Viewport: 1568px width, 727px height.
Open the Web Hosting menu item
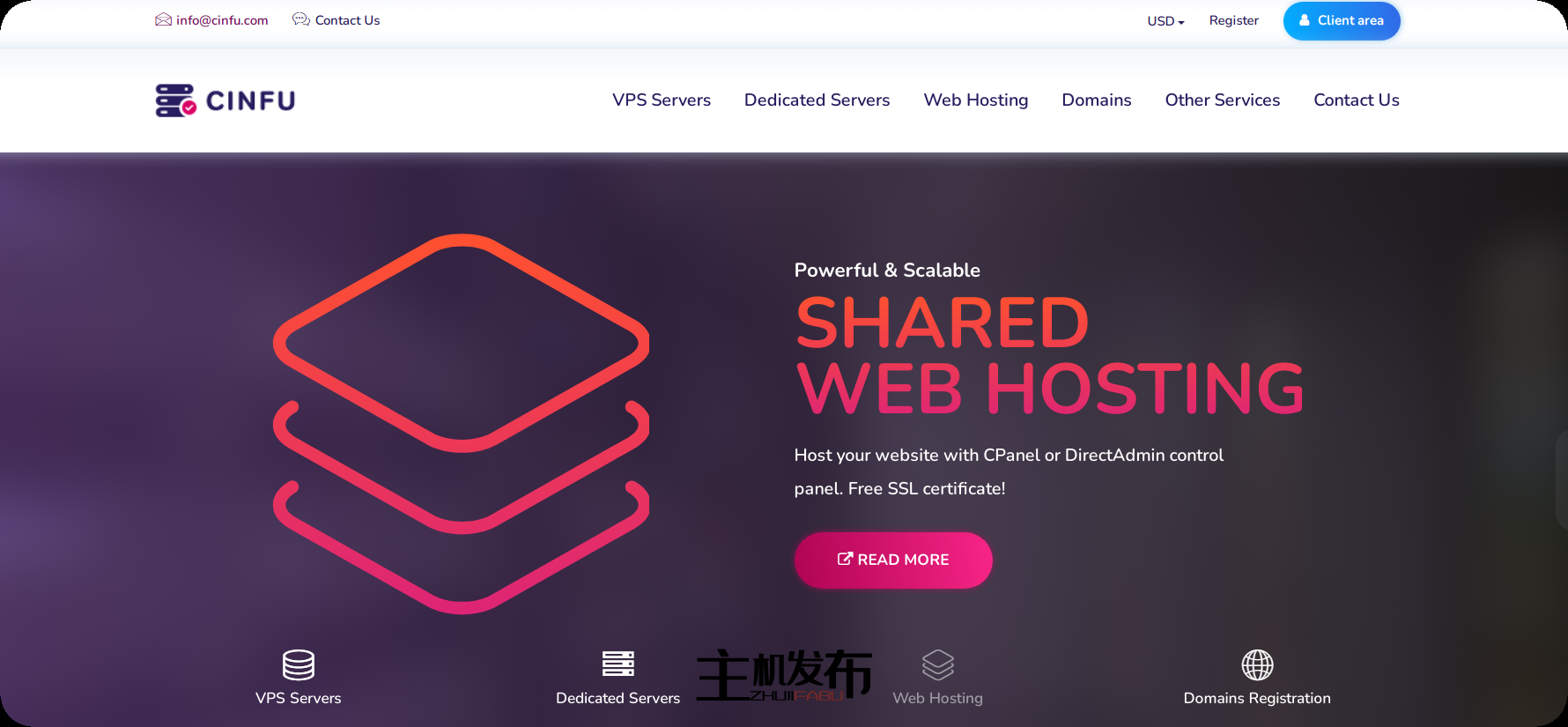[x=975, y=100]
